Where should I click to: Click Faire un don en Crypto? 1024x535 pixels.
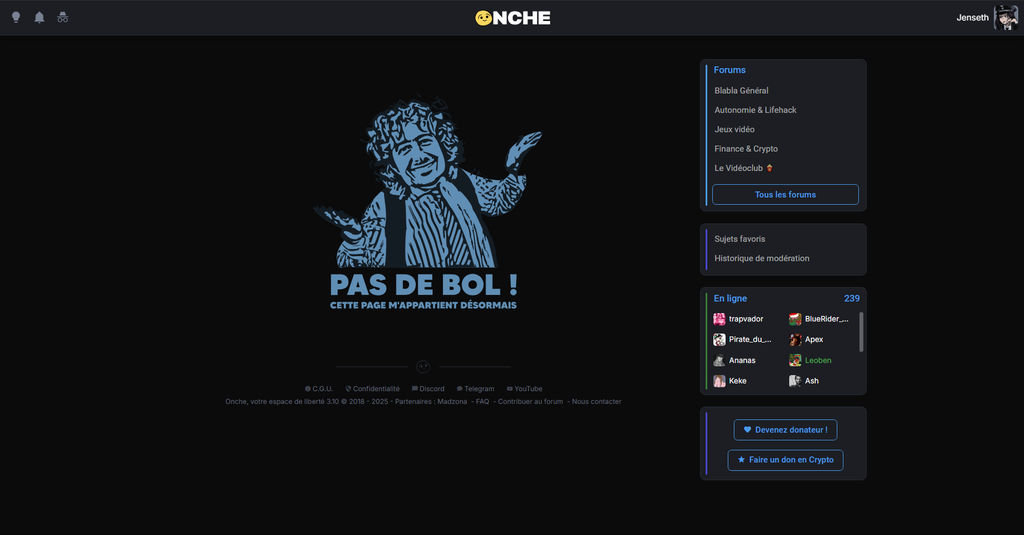tap(785, 460)
